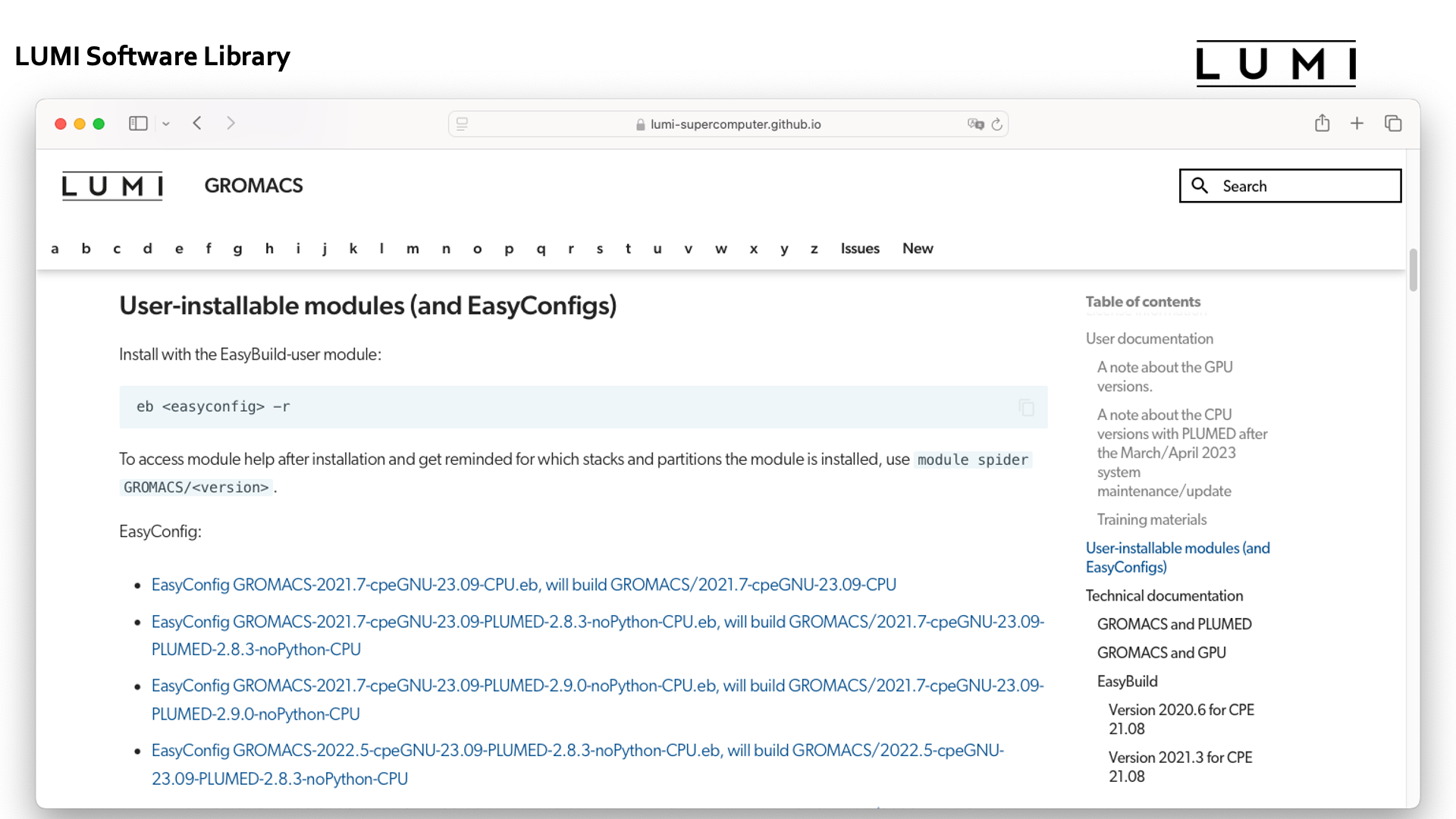
Task: Open EasyConfig GROMACS-2021.7-cpeGNU-23.09-CPU.eb link
Action: [524, 585]
